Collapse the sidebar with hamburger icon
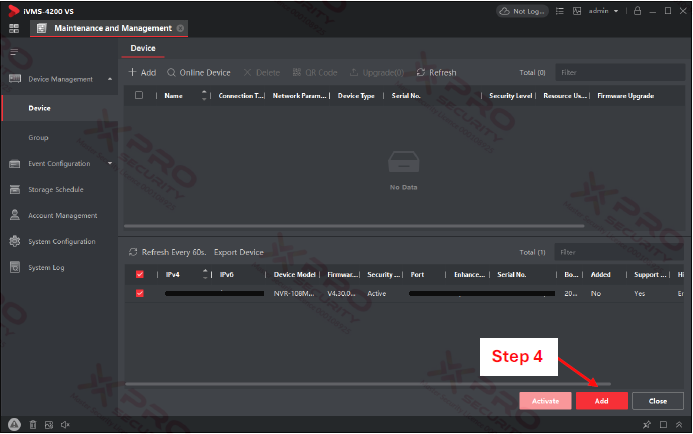Image resolution: width=693 pixels, height=434 pixels. pos(14,53)
